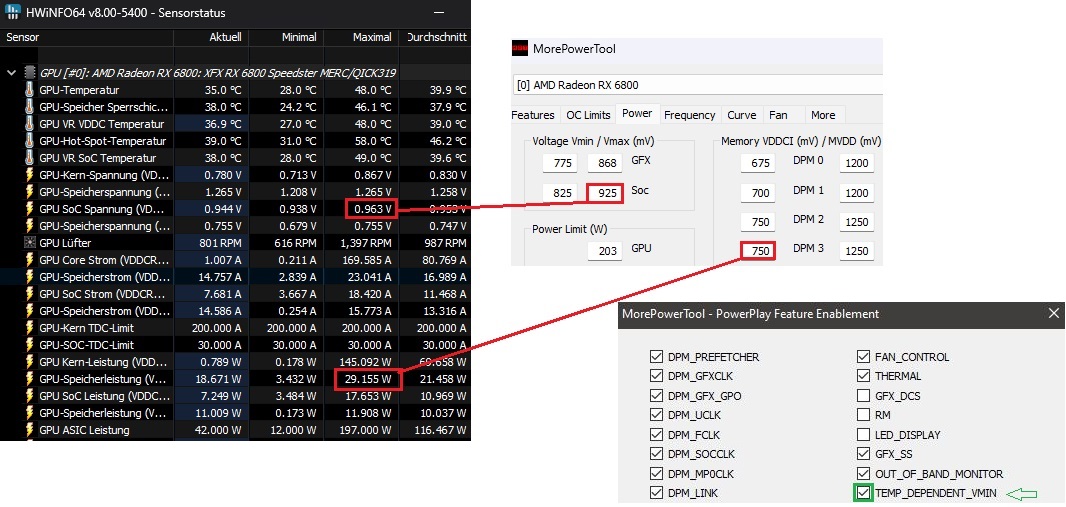
Task: Click lightning icon of GPU ASIC Leistung row
Action: 30,430
